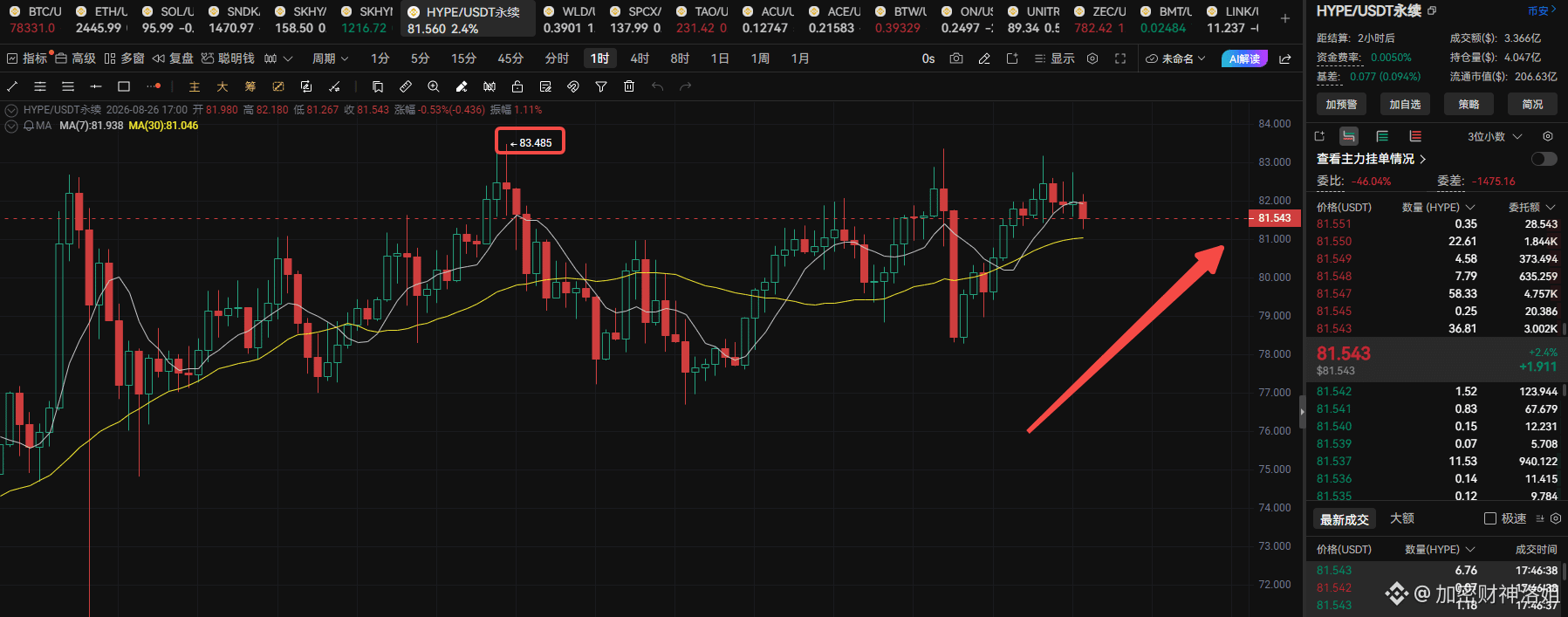Delete drawings with the trash icon
This screenshot has height=617, width=1568.
click(x=629, y=86)
